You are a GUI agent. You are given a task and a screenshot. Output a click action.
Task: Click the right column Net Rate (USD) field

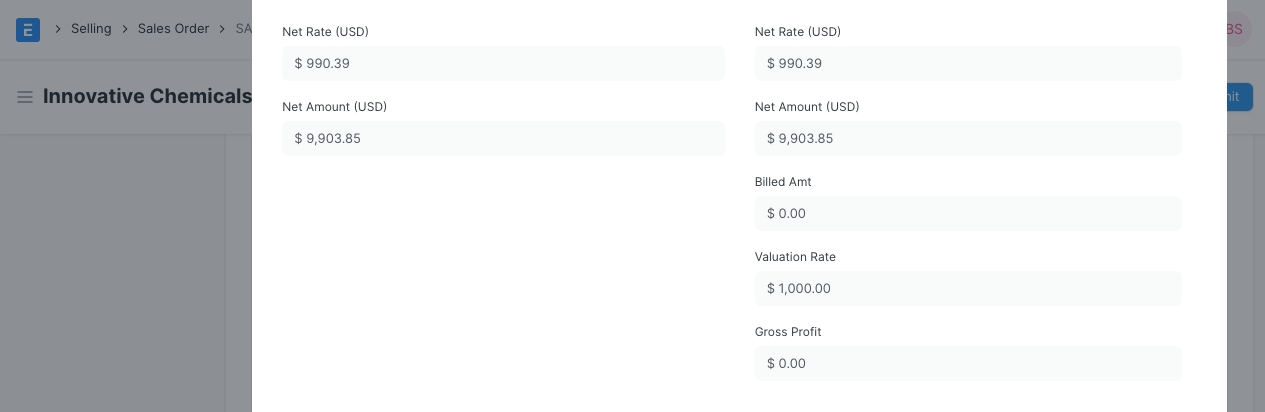[x=968, y=64]
